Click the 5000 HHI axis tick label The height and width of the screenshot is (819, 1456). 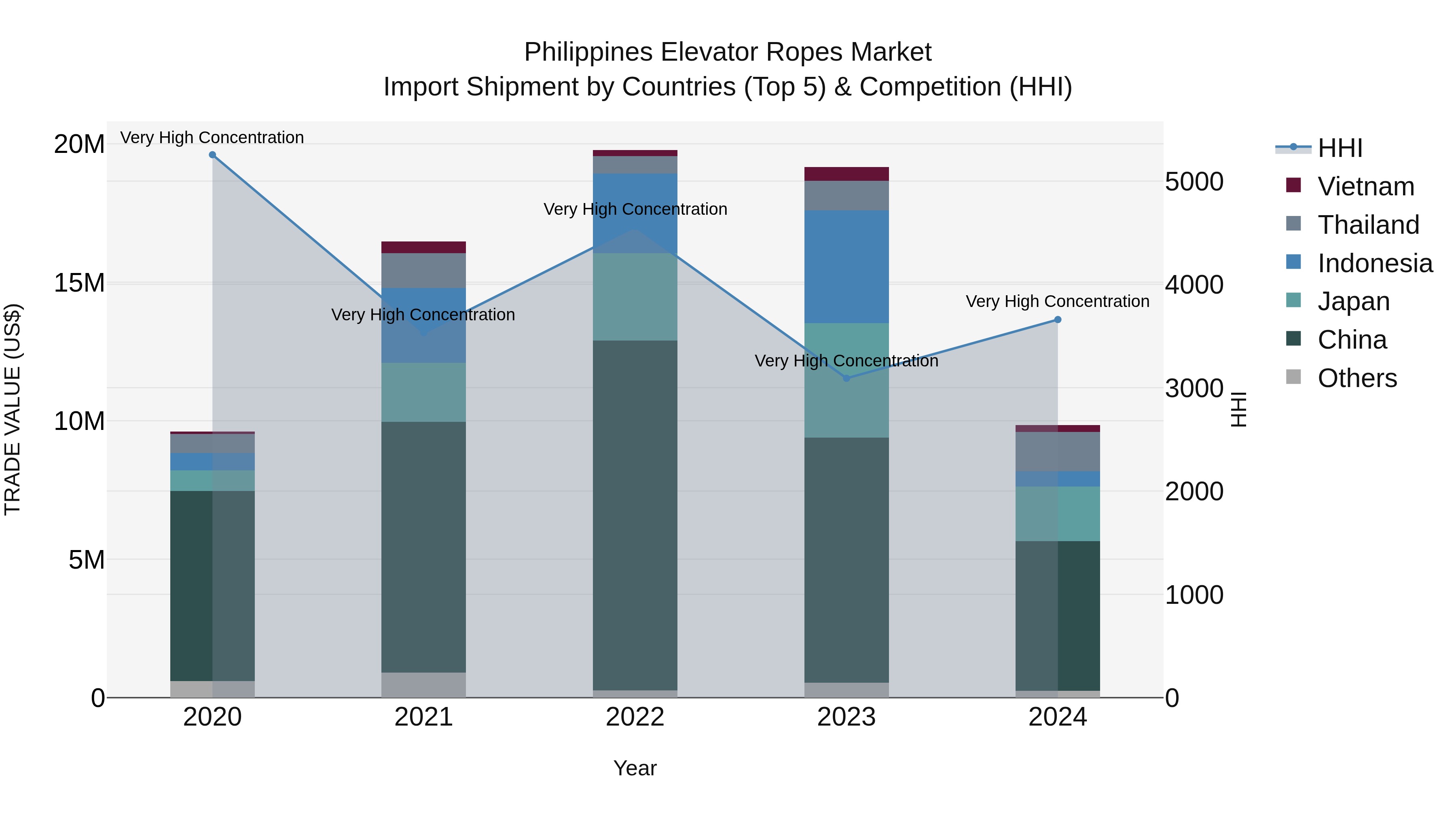1194,182
